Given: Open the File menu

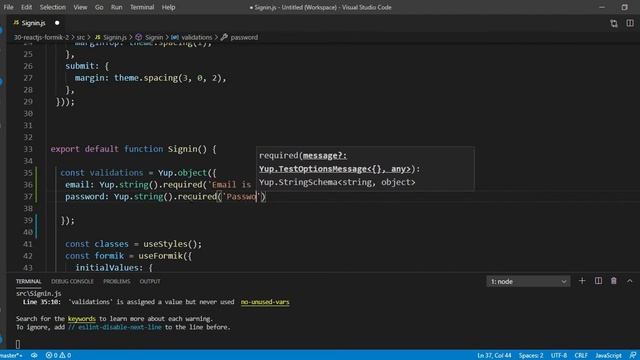Looking at the screenshot, I should 8,7.
